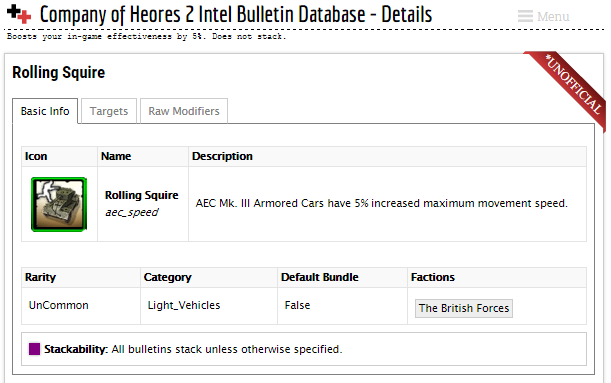Switch to the Targets tab
611x383 pixels.
pos(109,111)
